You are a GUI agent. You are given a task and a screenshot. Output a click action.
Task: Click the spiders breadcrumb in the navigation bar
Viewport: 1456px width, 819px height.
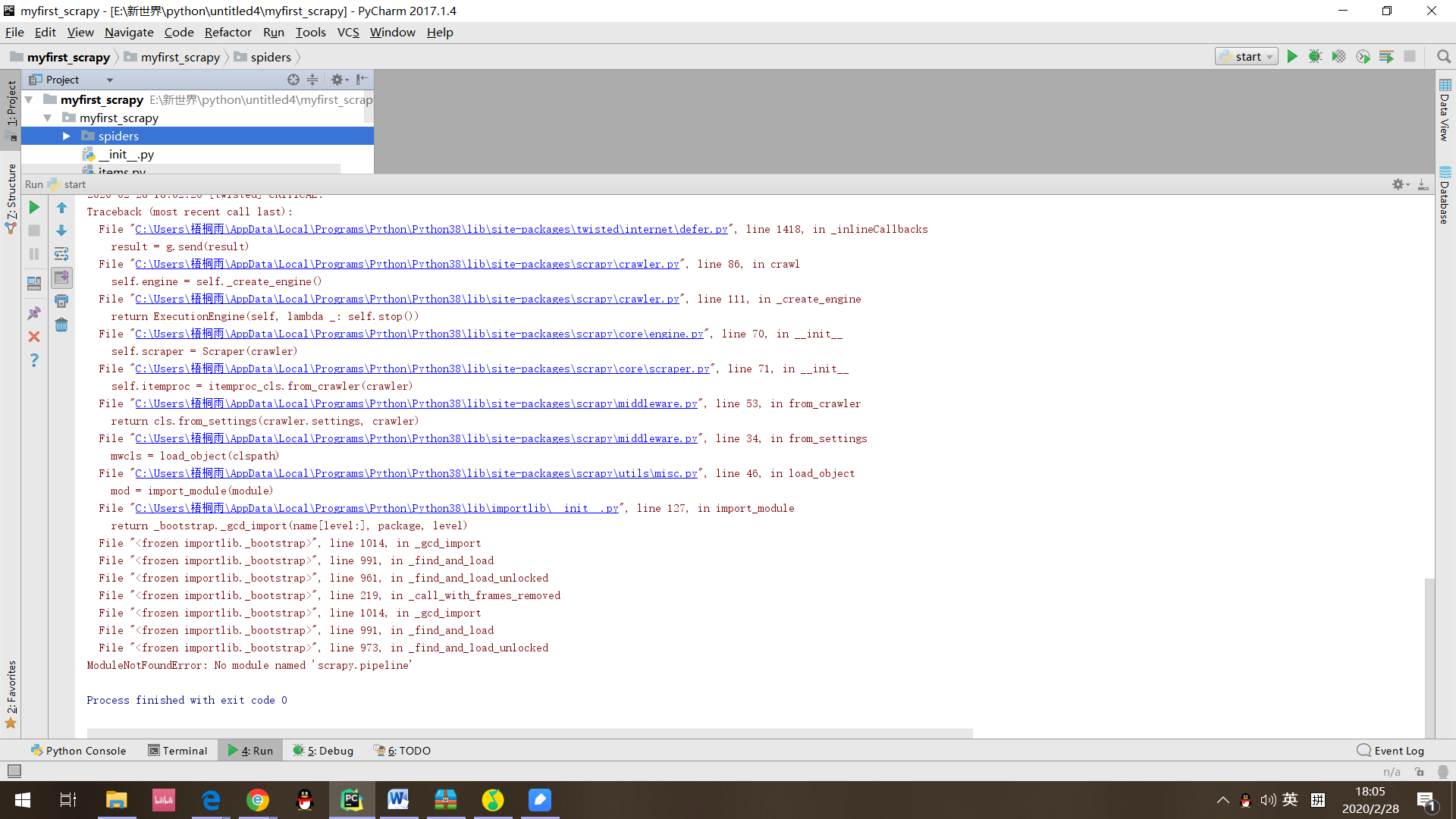point(262,57)
